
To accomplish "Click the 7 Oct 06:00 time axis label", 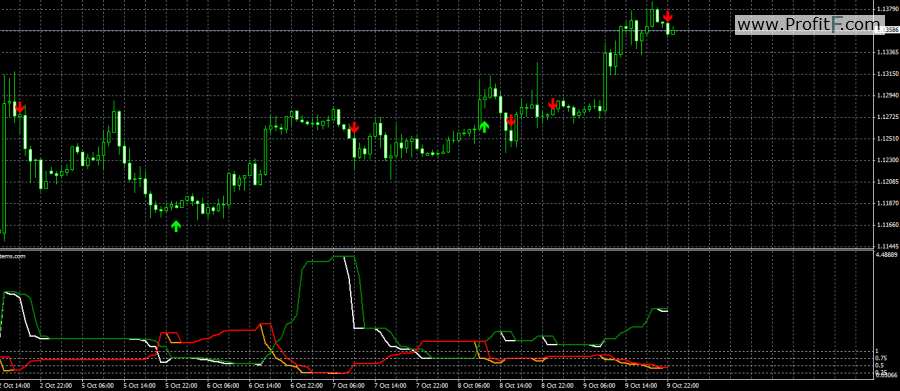I will click(x=348, y=386).
